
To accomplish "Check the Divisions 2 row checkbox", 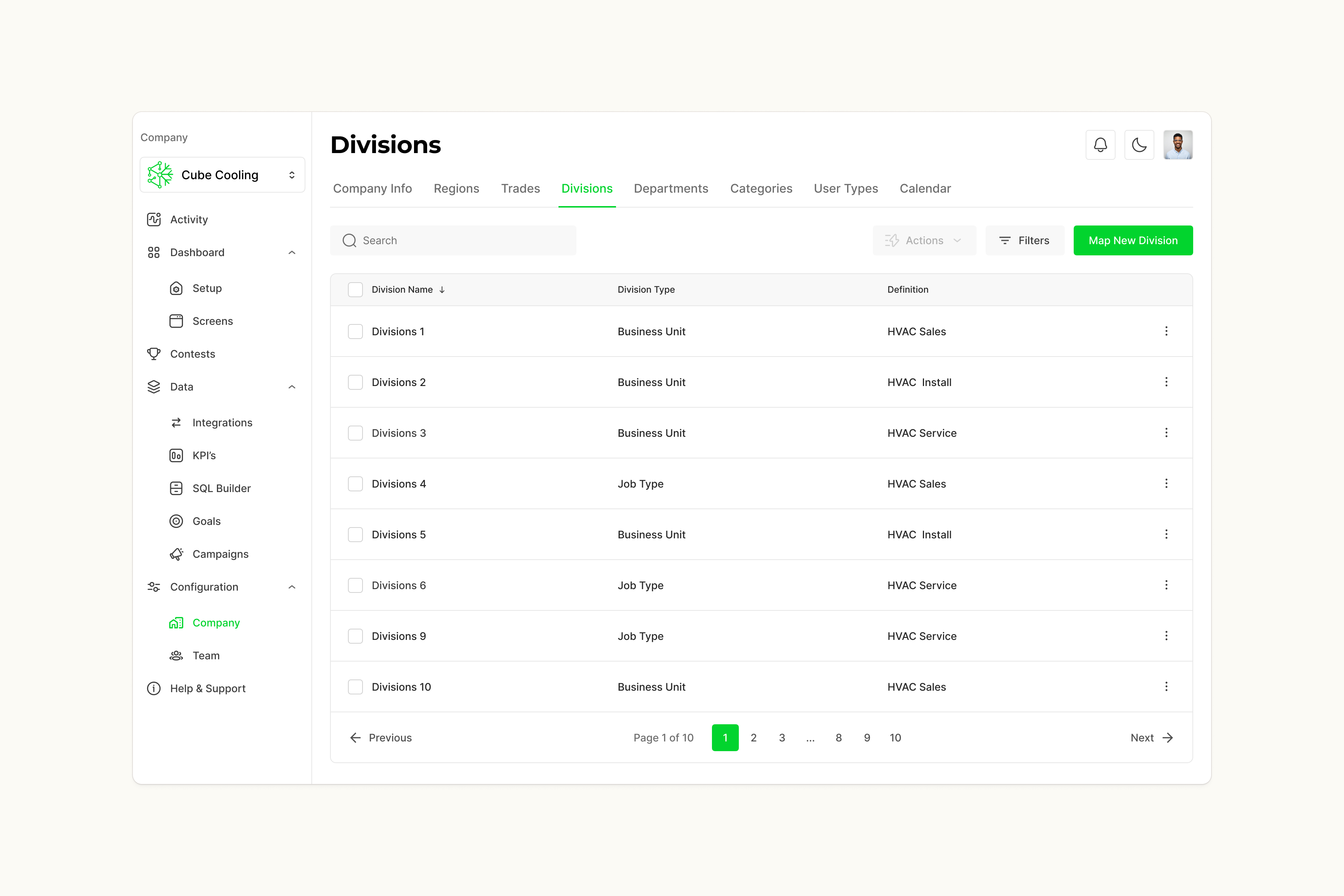I will (x=355, y=382).
